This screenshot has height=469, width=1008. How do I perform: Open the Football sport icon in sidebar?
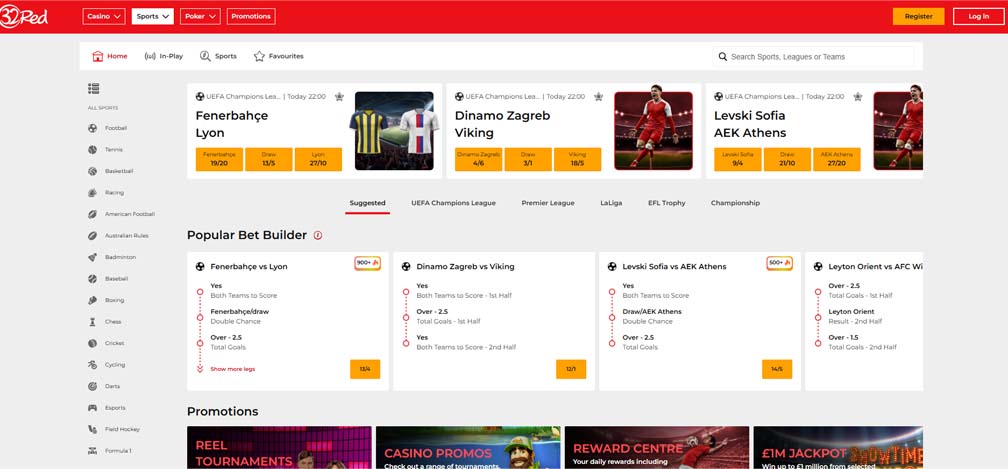click(x=93, y=128)
